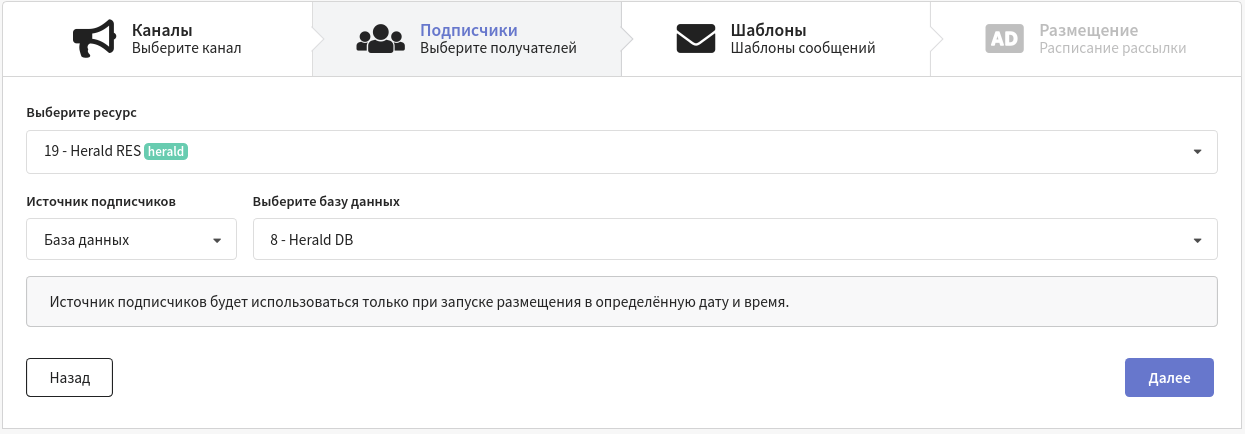
Task: Click the Subscribers people group icon
Action: point(380,39)
